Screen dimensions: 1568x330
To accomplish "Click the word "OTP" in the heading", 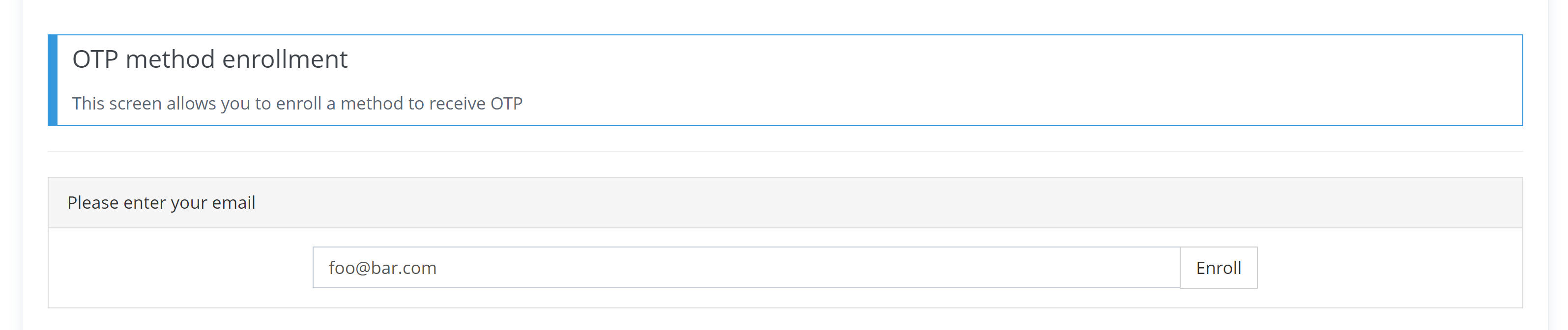I will [94, 59].
